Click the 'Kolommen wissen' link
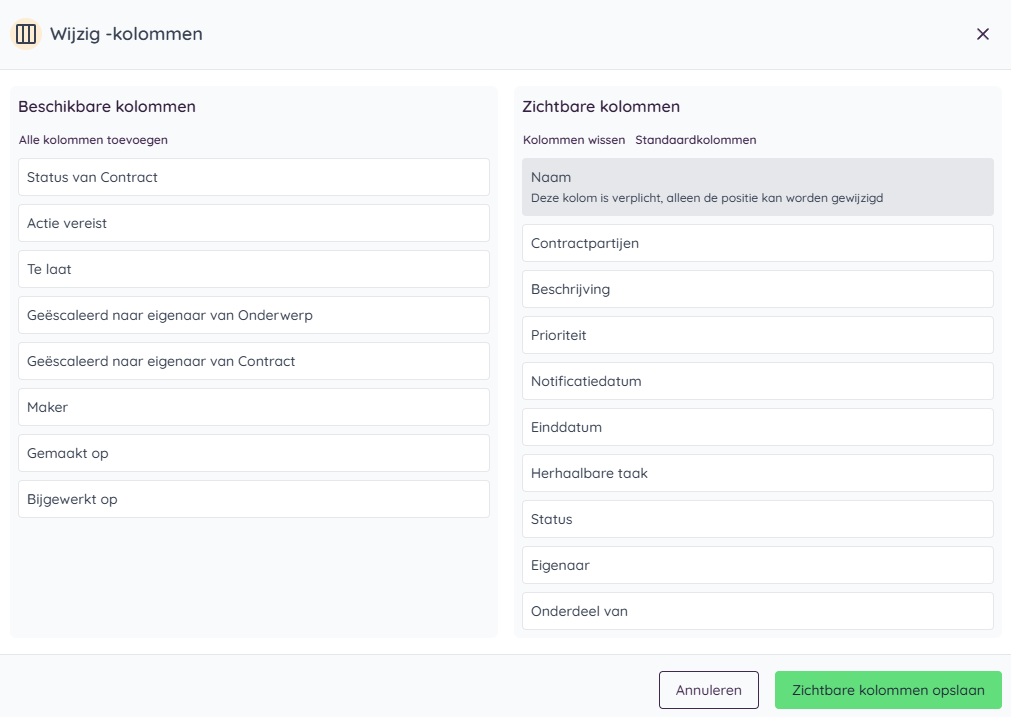1011x717 pixels. (574, 140)
